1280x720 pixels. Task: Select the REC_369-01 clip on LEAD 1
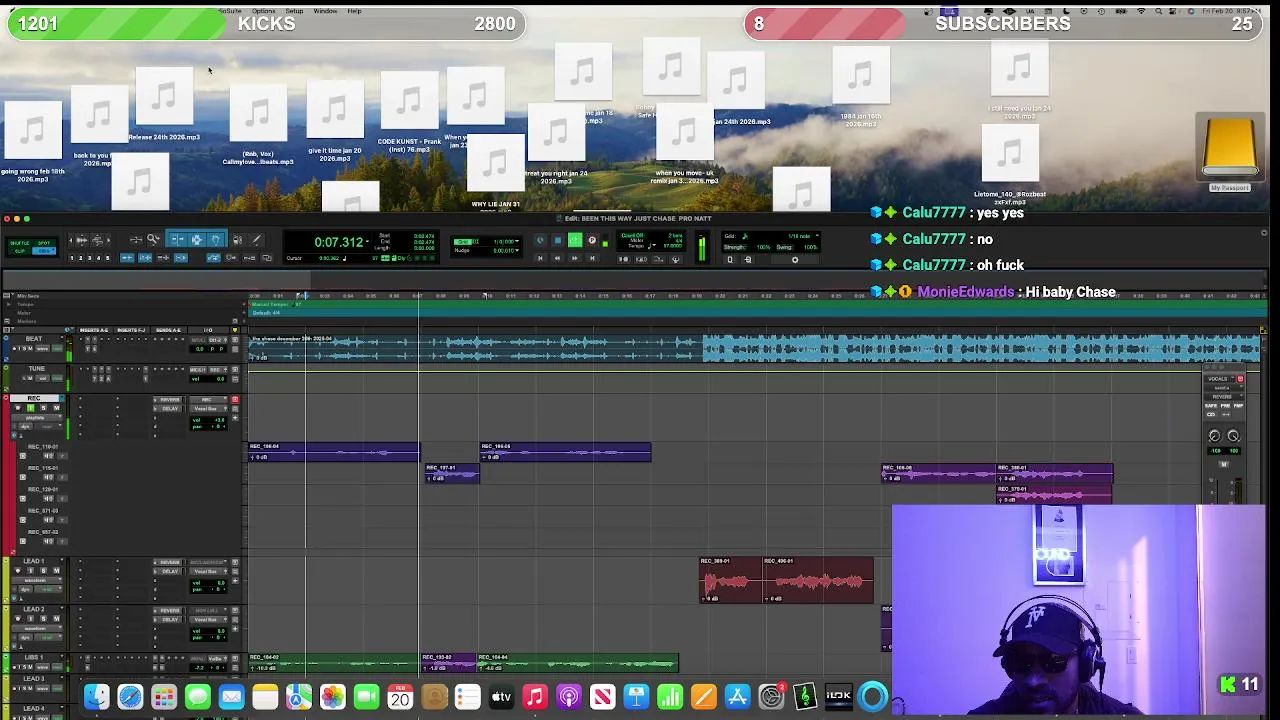(x=730, y=580)
